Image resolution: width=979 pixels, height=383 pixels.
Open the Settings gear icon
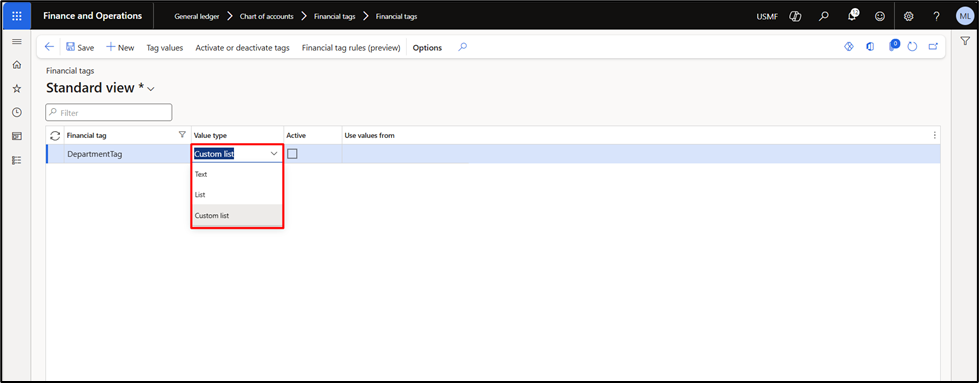pos(908,16)
